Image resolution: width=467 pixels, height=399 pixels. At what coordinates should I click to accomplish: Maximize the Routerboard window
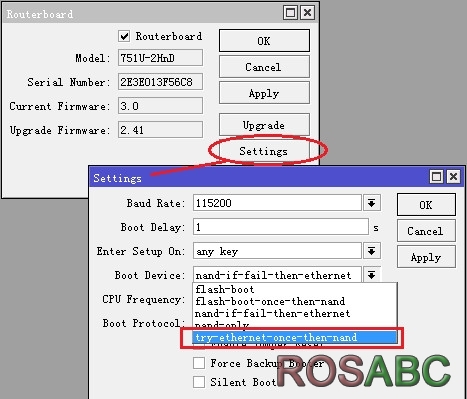[x=291, y=13]
